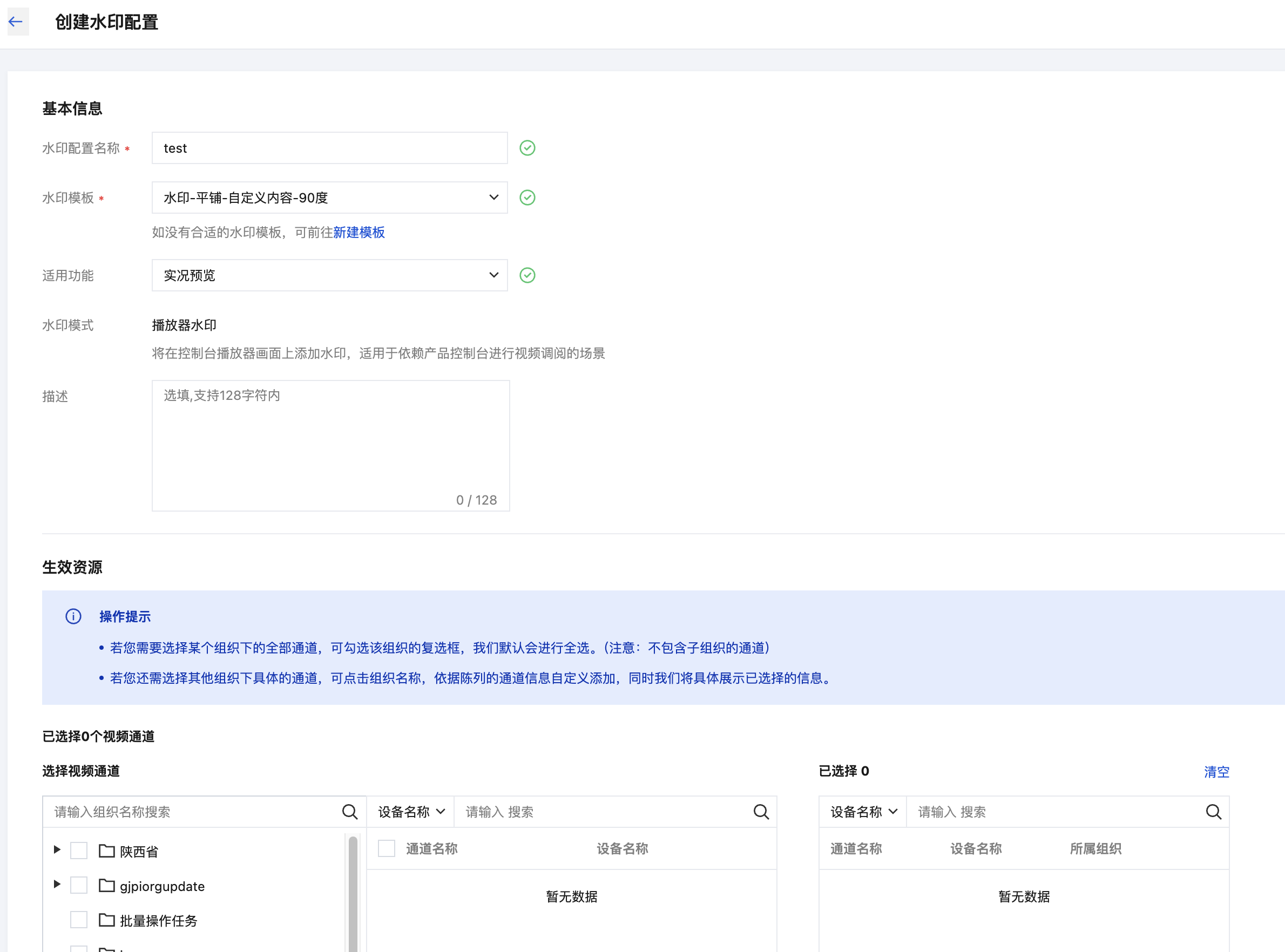The height and width of the screenshot is (952, 1285).
Task: Open the 适用功能 实况预览 dropdown
Action: point(329,275)
